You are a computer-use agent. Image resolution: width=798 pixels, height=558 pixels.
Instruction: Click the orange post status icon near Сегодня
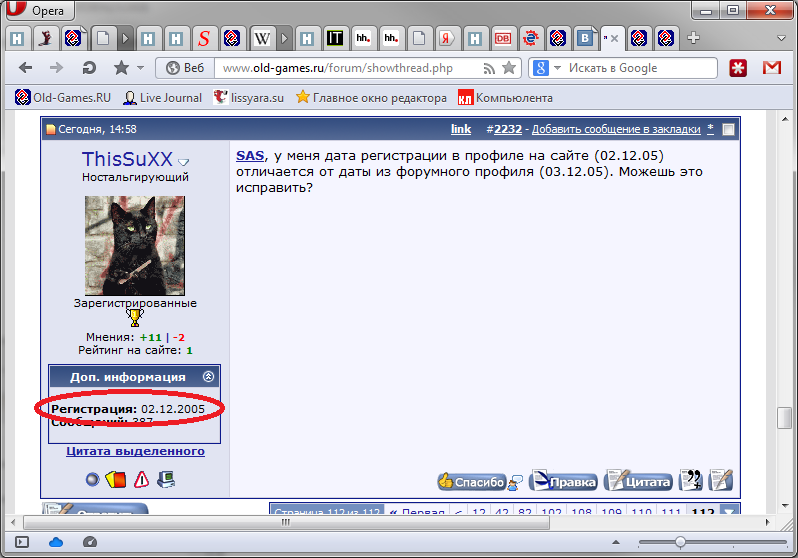coord(50,129)
